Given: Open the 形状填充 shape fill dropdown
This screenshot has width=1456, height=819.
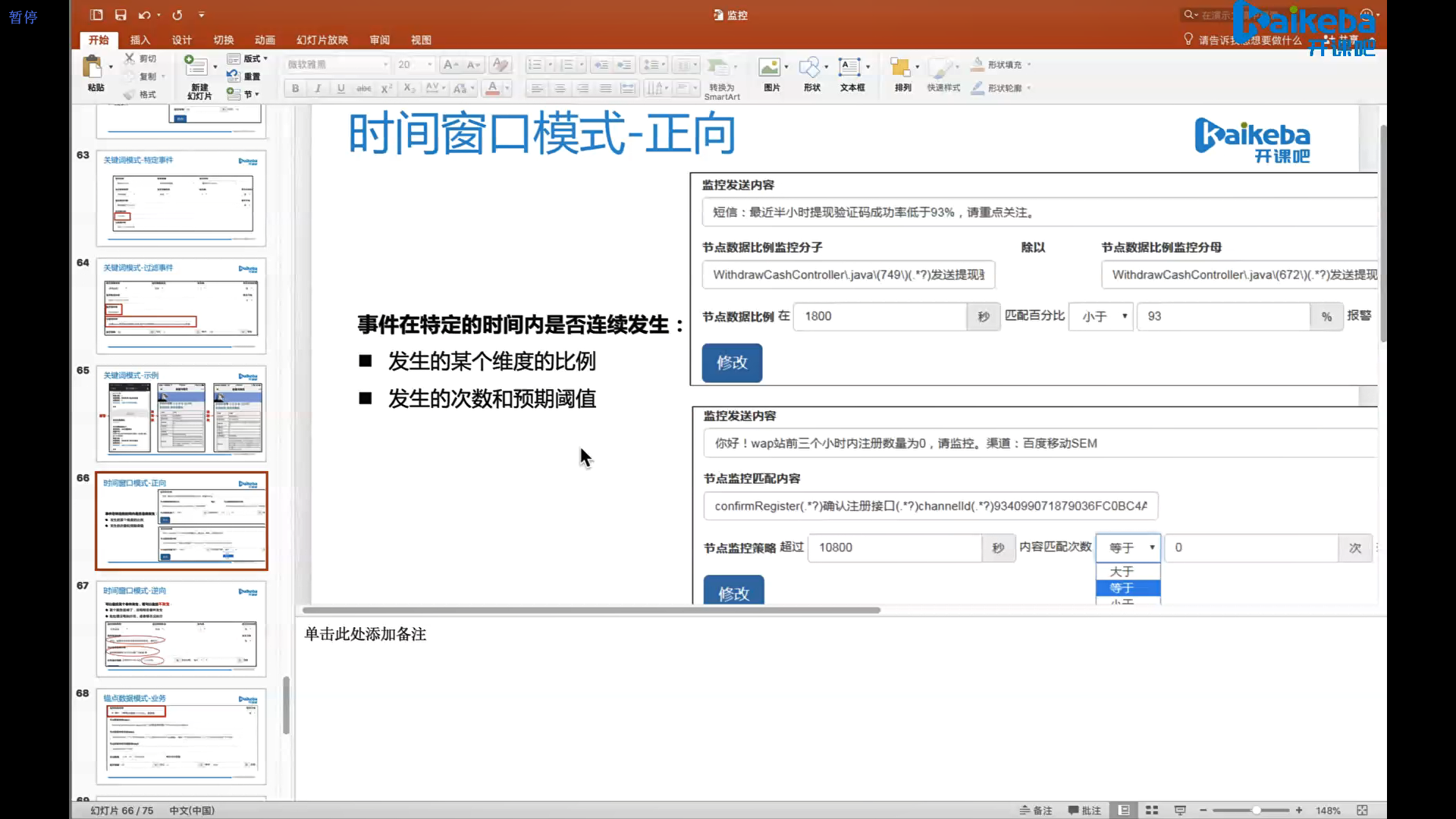Looking at the screenshot, I should [1004, 64].
